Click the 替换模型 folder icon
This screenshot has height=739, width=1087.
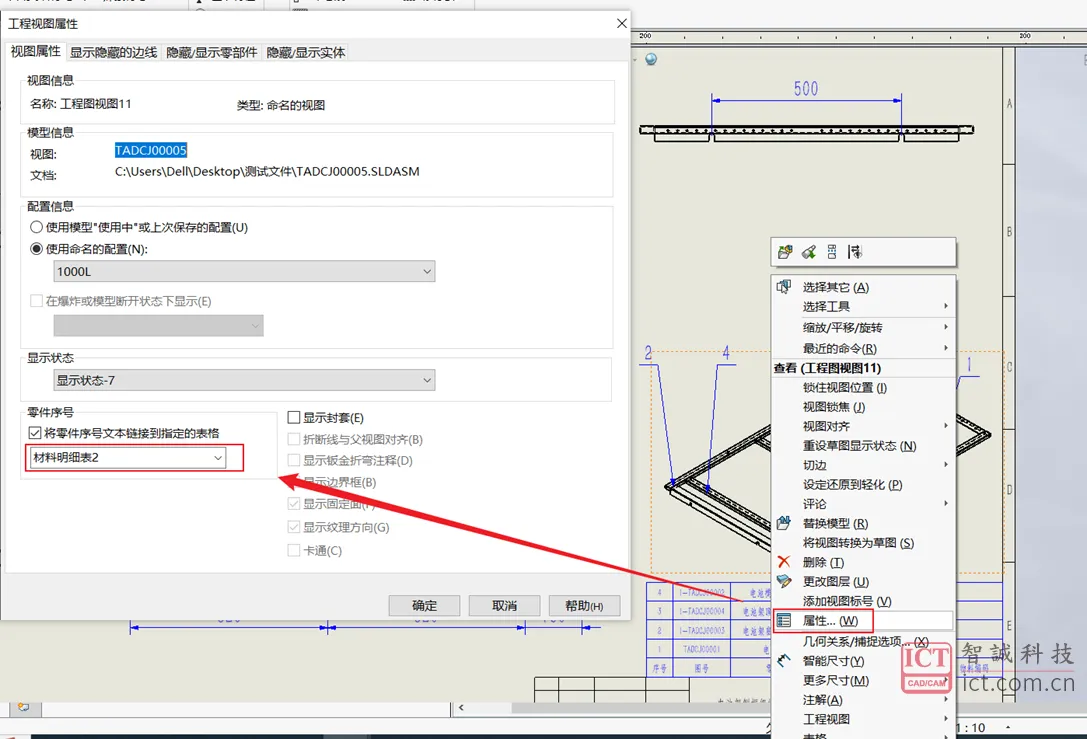pyautogui.click(x=784, y=523)
